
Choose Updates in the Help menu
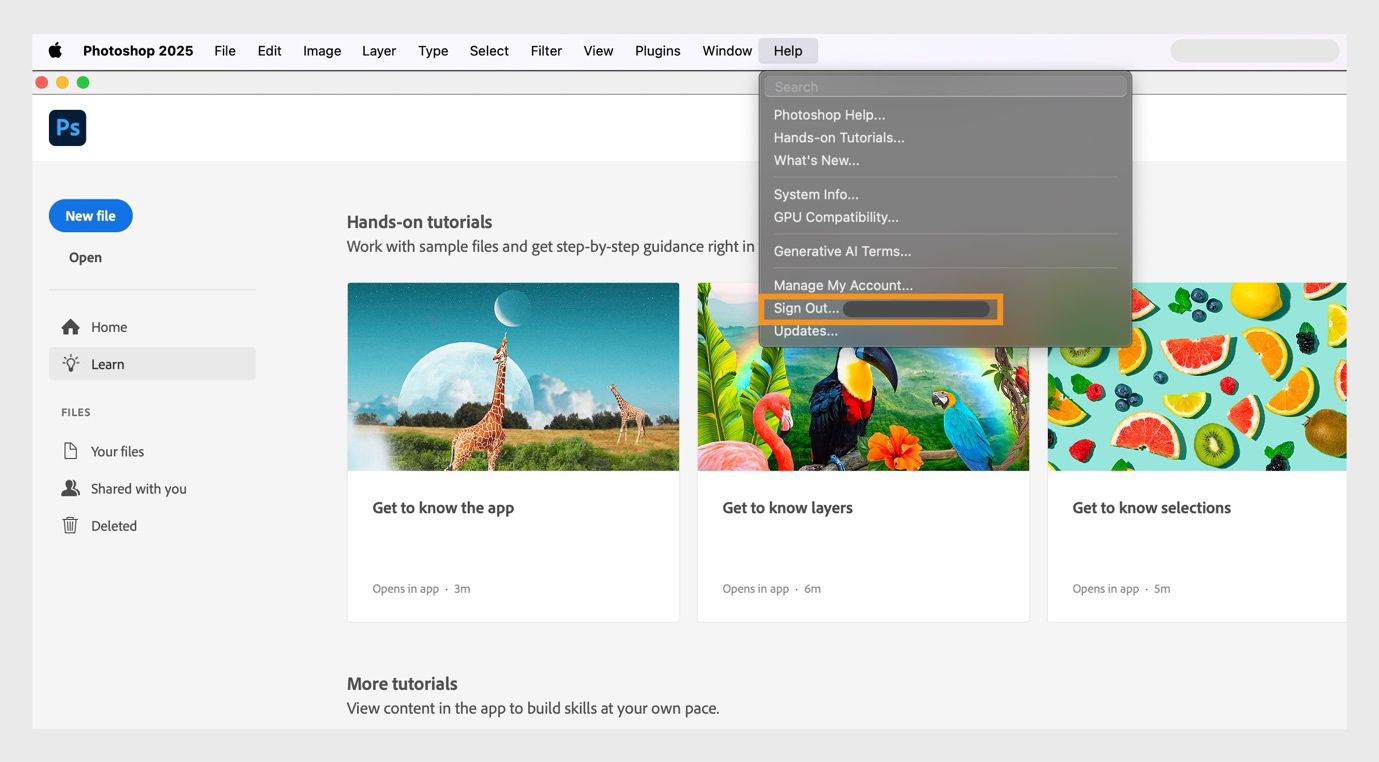[805, 330]
